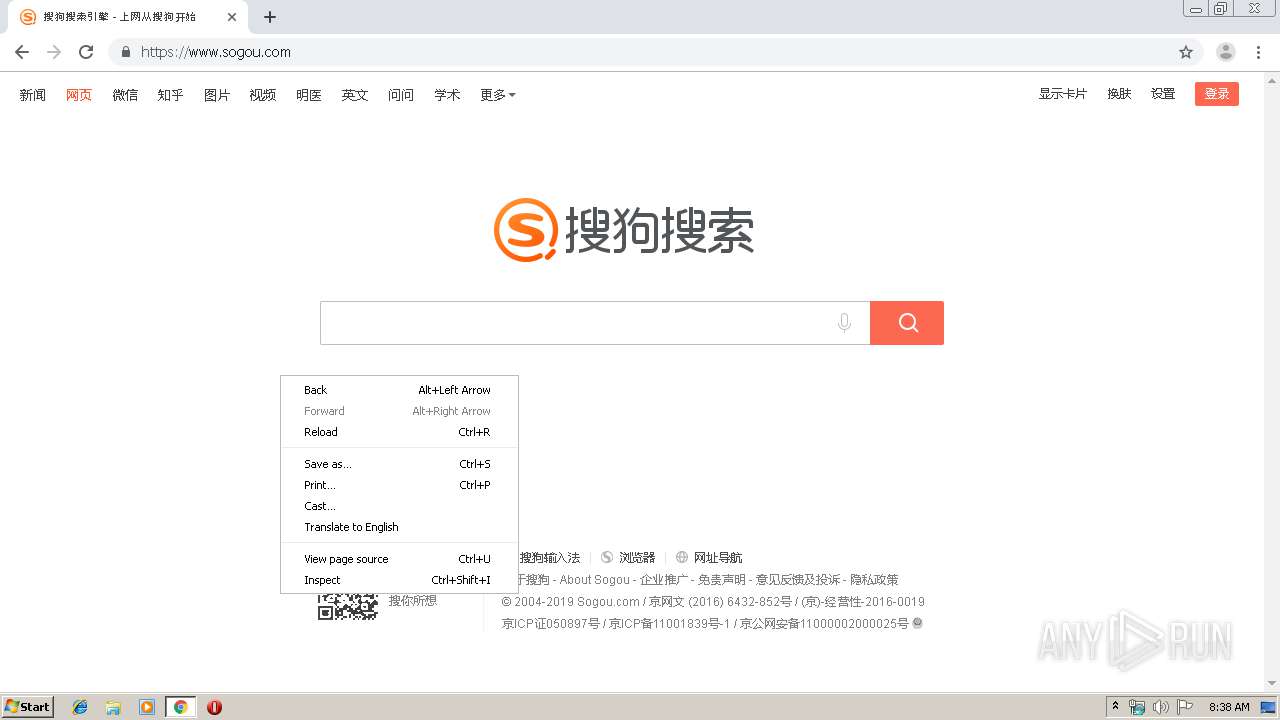Open the 京ICP证050897号 link
Image resolution: width=1280 pixels, height=720 pixels.
[551, 624]
